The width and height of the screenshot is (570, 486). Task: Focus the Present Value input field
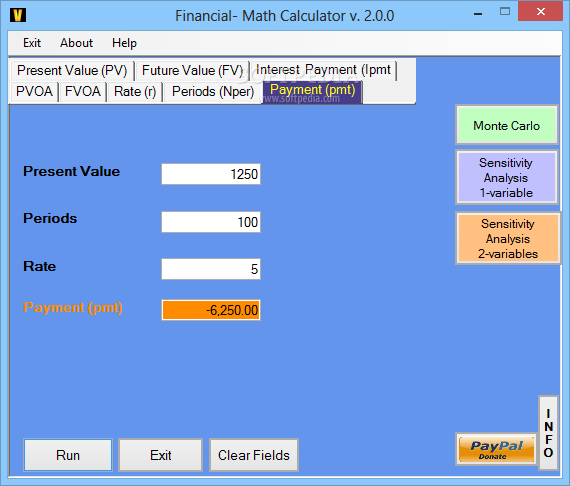[211, 174]
